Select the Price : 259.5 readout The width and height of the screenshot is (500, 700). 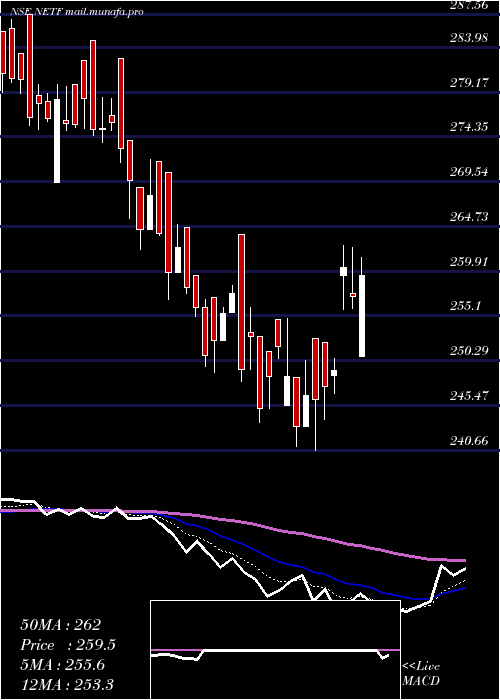68,645
